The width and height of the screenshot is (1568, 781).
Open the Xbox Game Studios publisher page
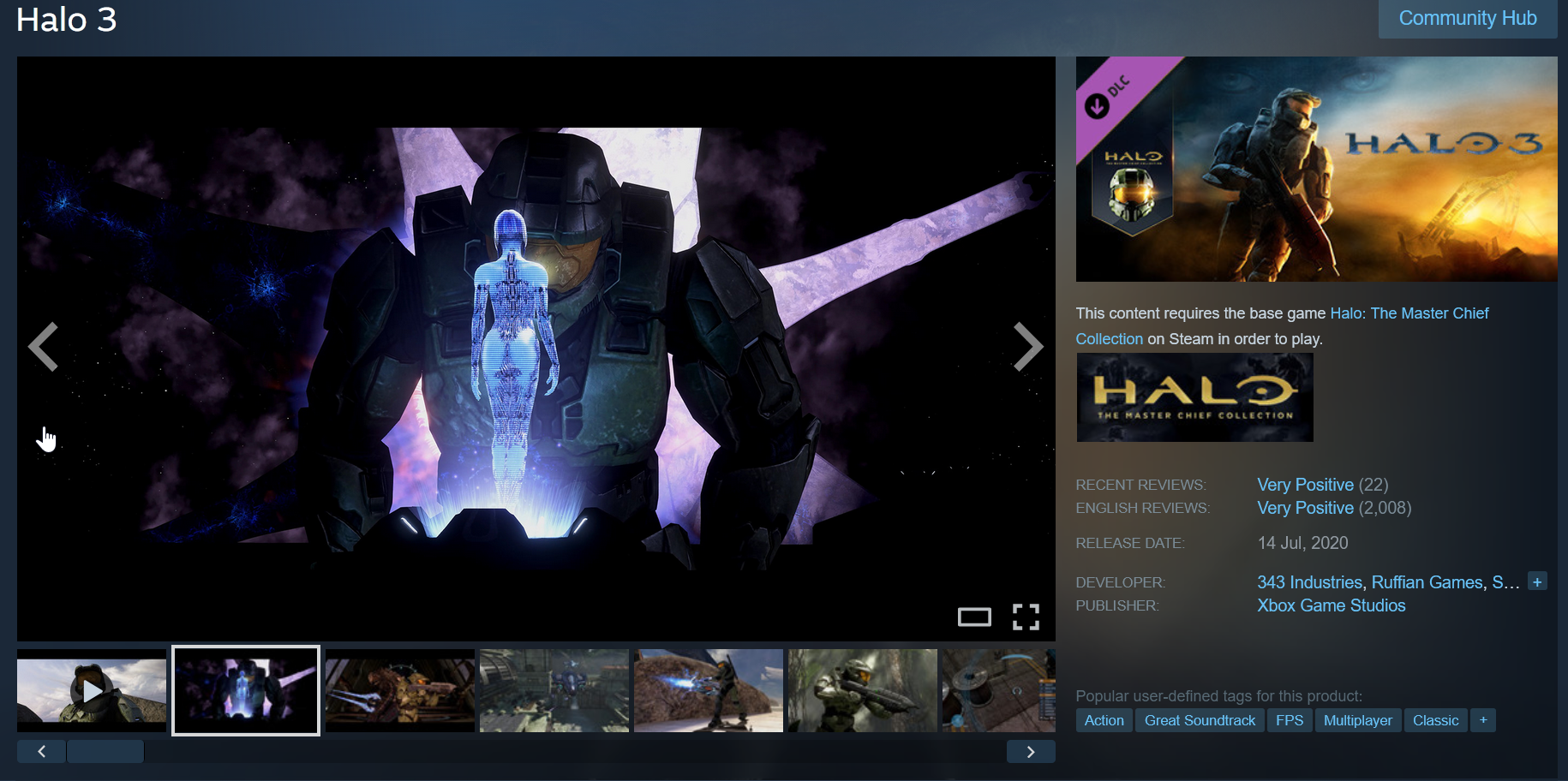[1332, 605]
